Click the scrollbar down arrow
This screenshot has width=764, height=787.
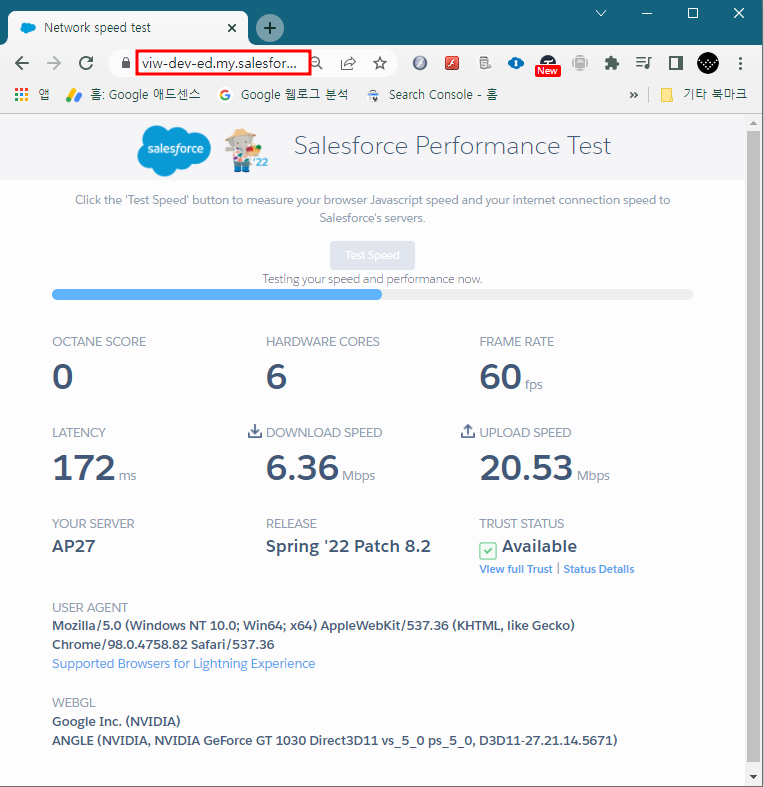[x=753, y=777]
